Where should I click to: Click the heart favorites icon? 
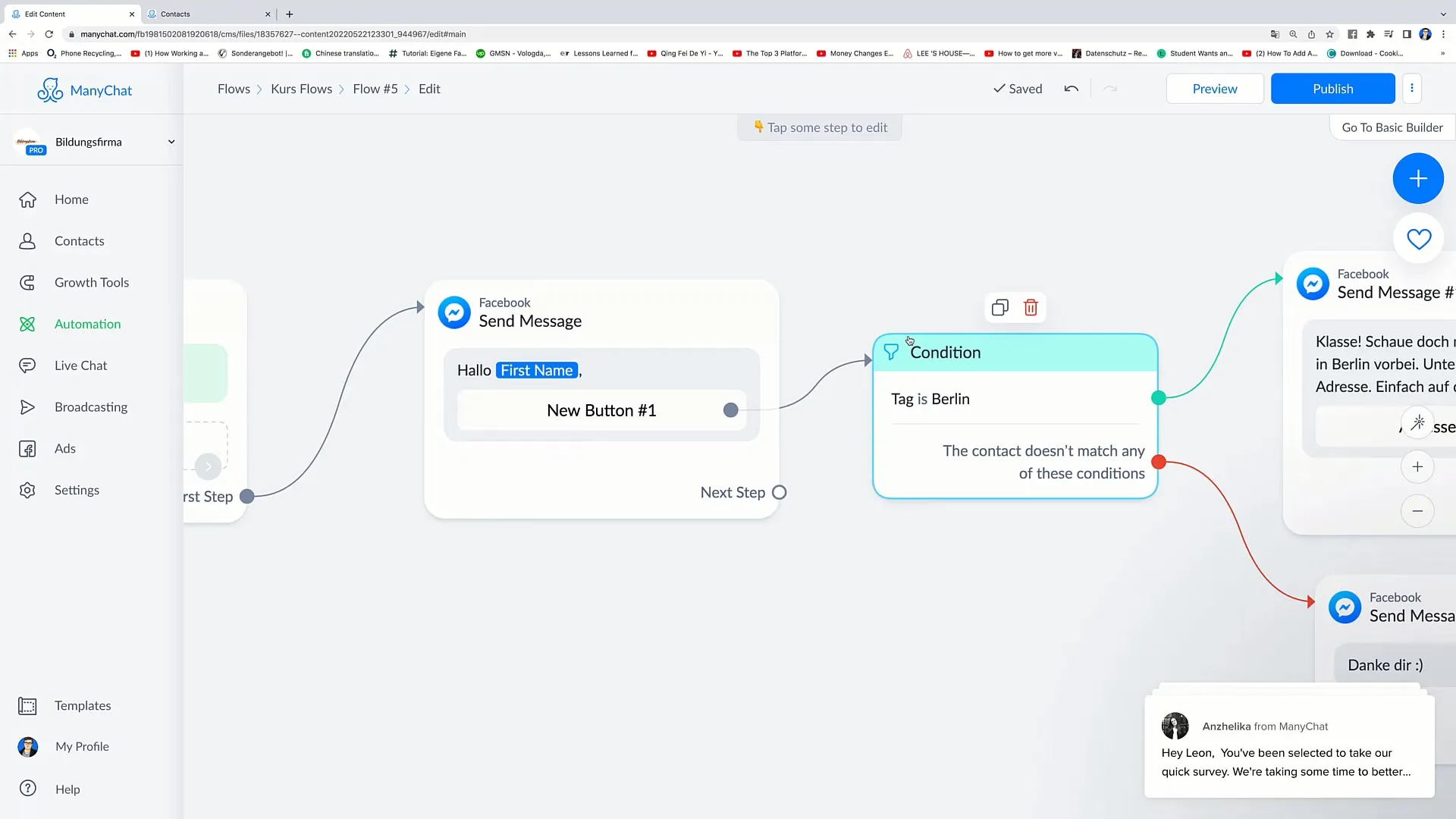click(x=1418, y=239)
